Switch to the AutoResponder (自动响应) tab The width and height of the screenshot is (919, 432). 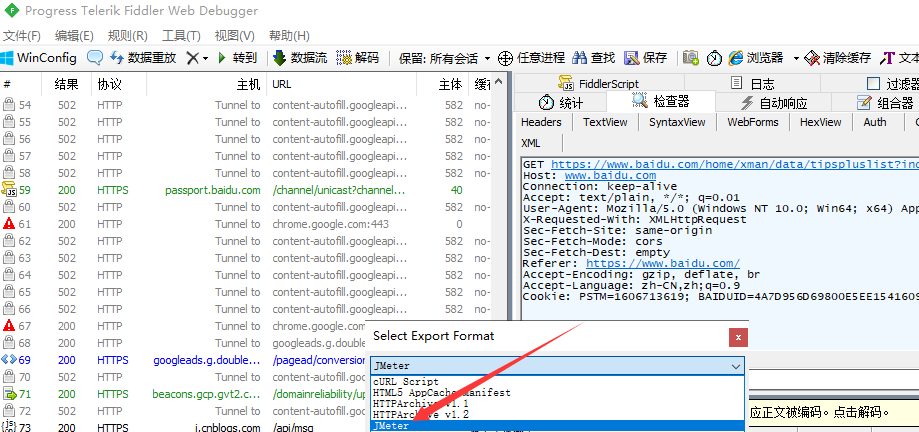tap(773, 102)
